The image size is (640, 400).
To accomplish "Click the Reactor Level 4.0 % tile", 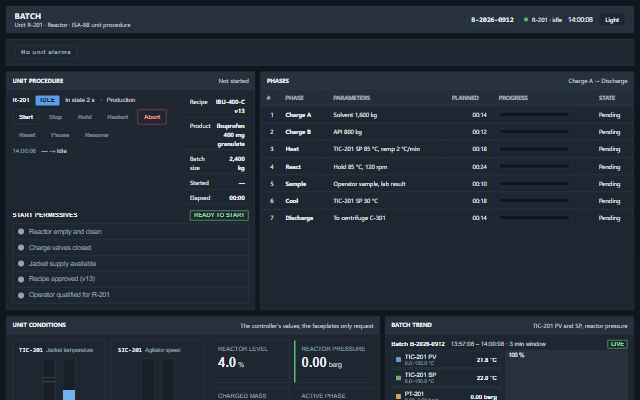I will pyautogui.click(x=250, y=361).
